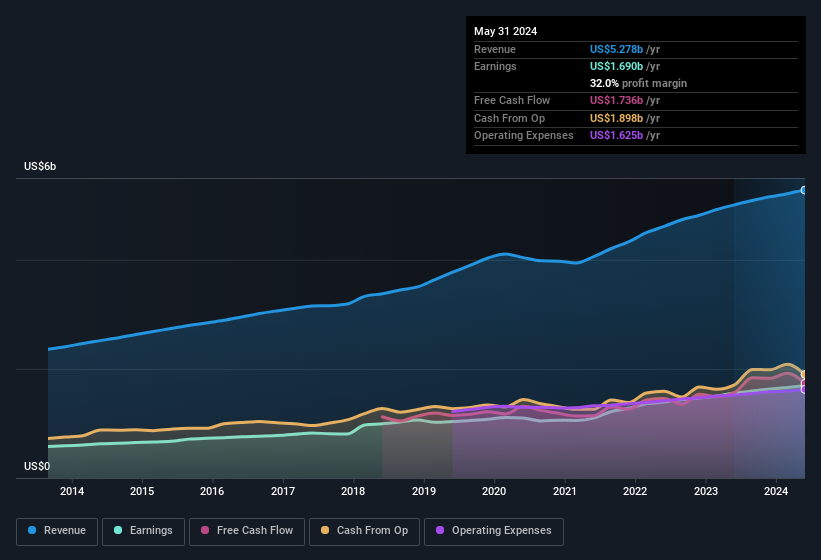Click the US$1.898b cash from op value

(x=616, y=118)
